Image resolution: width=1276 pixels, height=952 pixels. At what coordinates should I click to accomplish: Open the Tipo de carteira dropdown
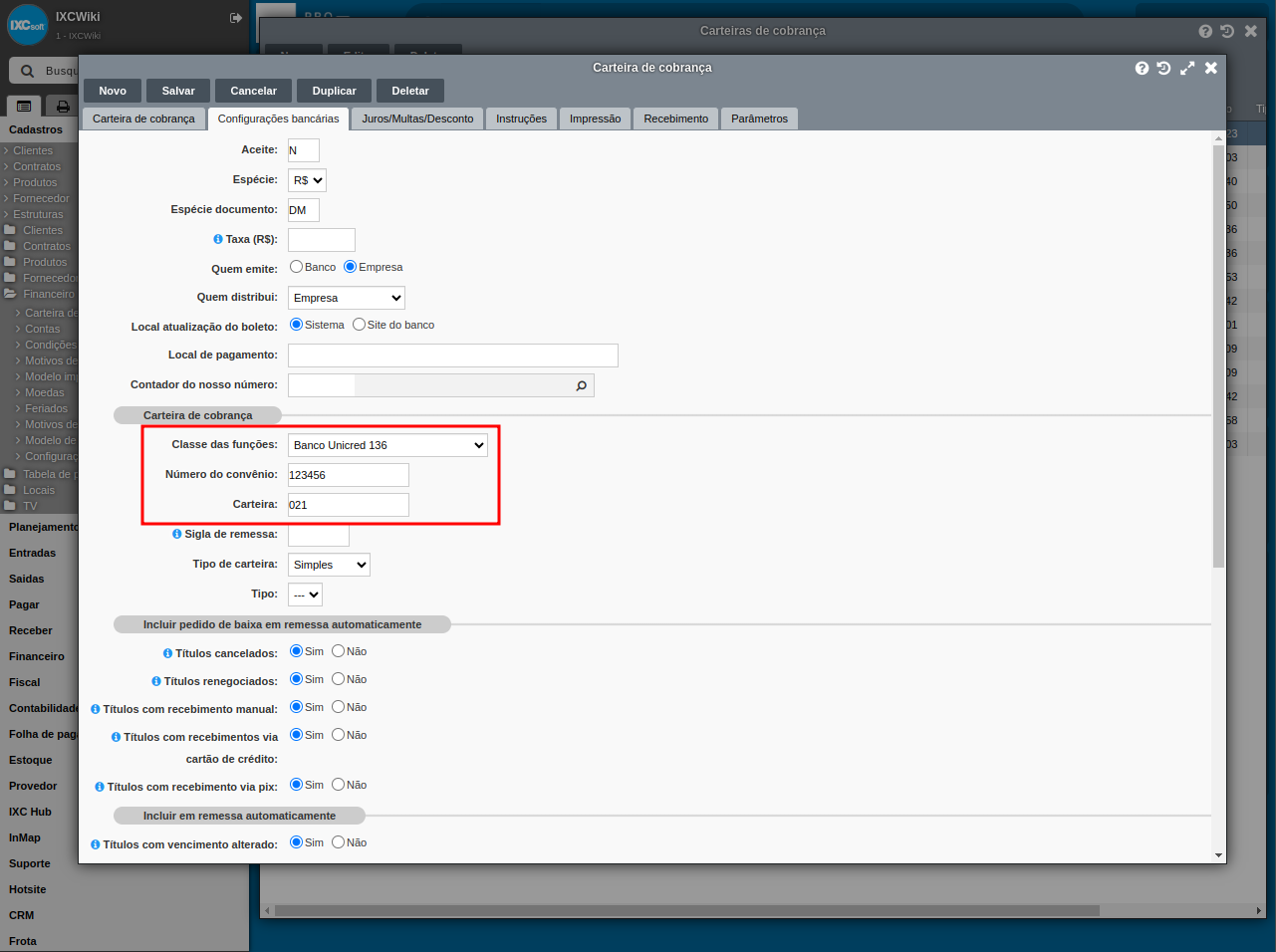coord(329,565)
